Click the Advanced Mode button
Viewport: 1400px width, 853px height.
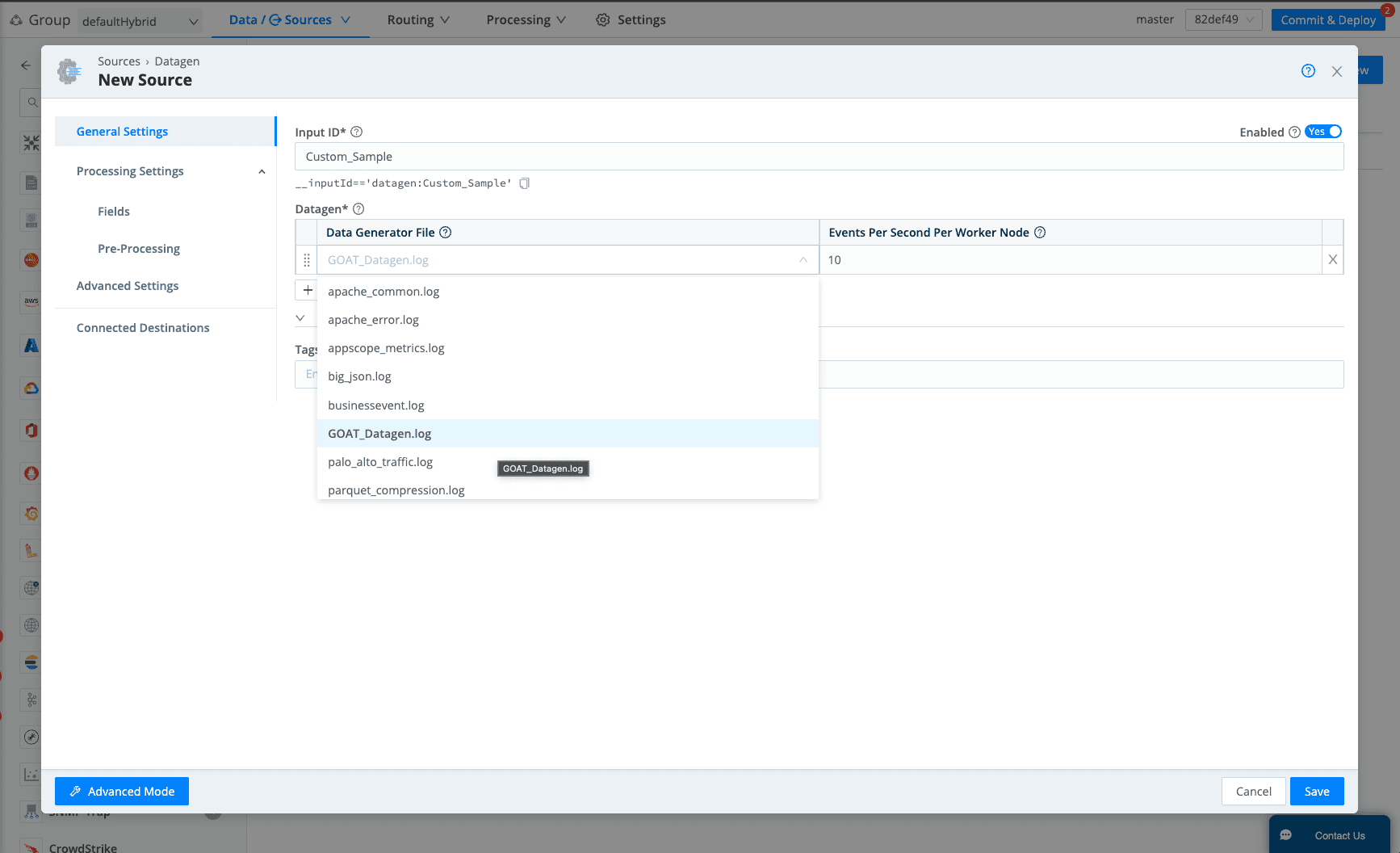point(122,792)
